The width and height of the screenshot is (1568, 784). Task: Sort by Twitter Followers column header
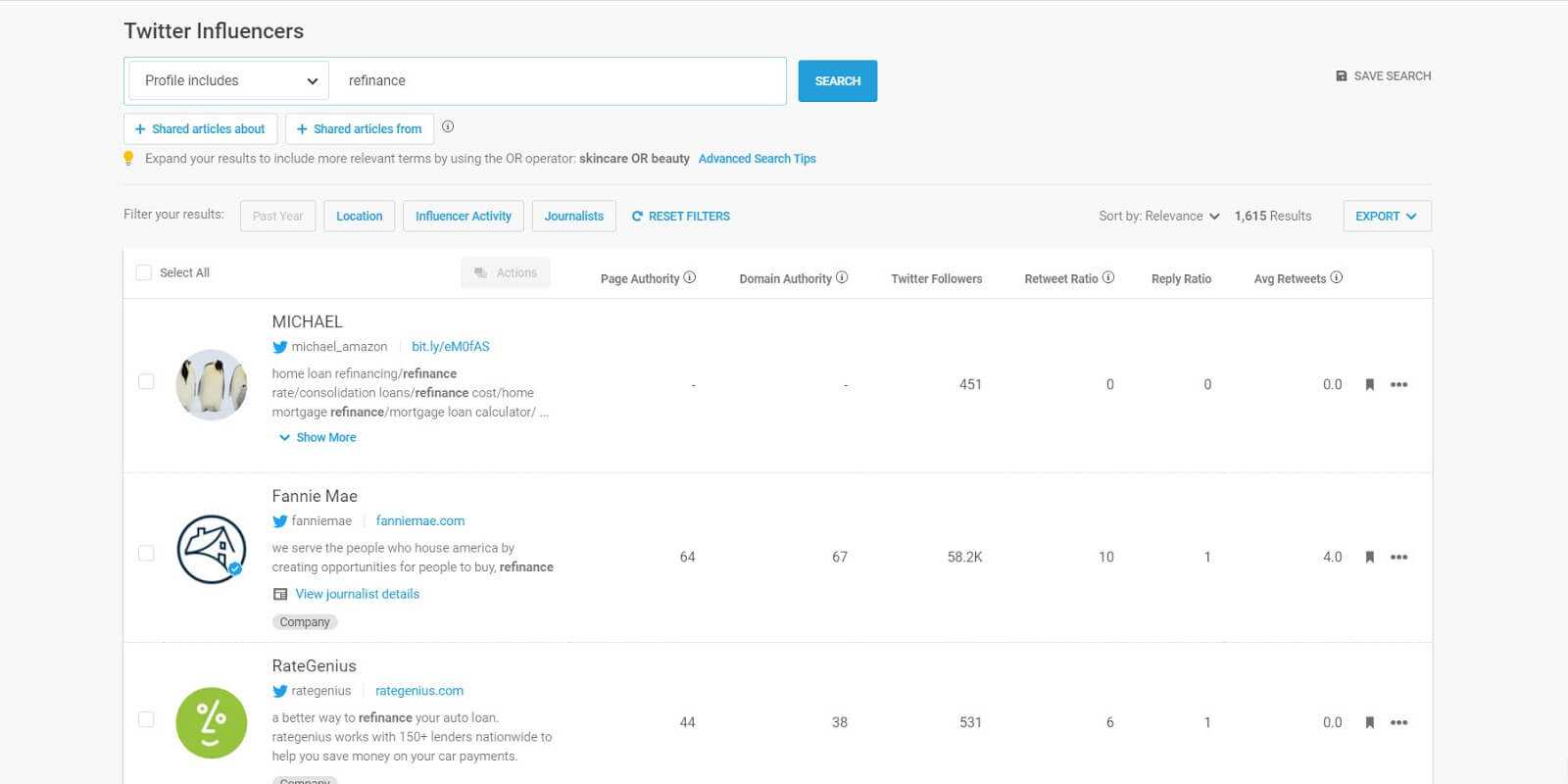[936, 278]
